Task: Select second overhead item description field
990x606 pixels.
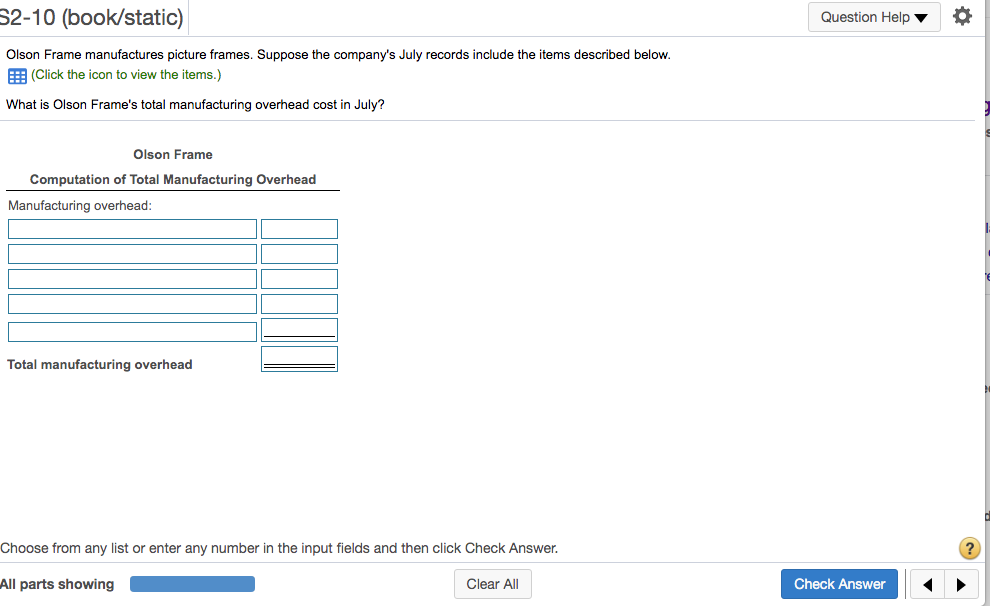Action: click(x=133, y=254)
